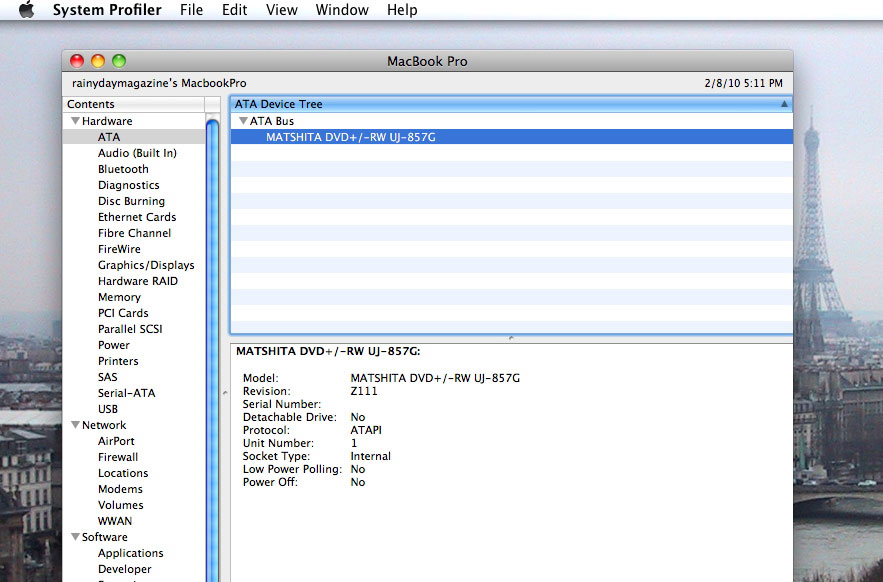Collapse the Network section in Contents
The image size is (883, 582).
coord(75,425)
